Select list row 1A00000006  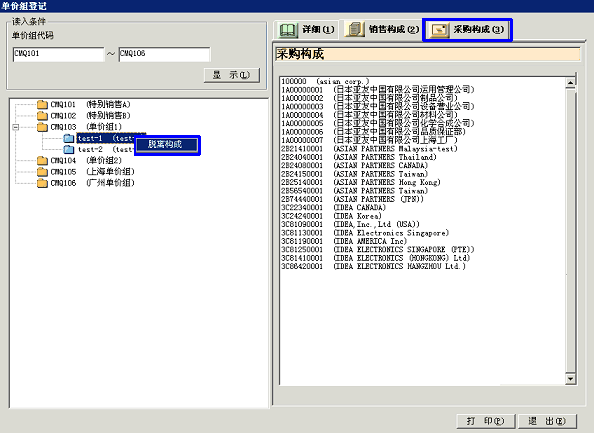coord(374,132)
